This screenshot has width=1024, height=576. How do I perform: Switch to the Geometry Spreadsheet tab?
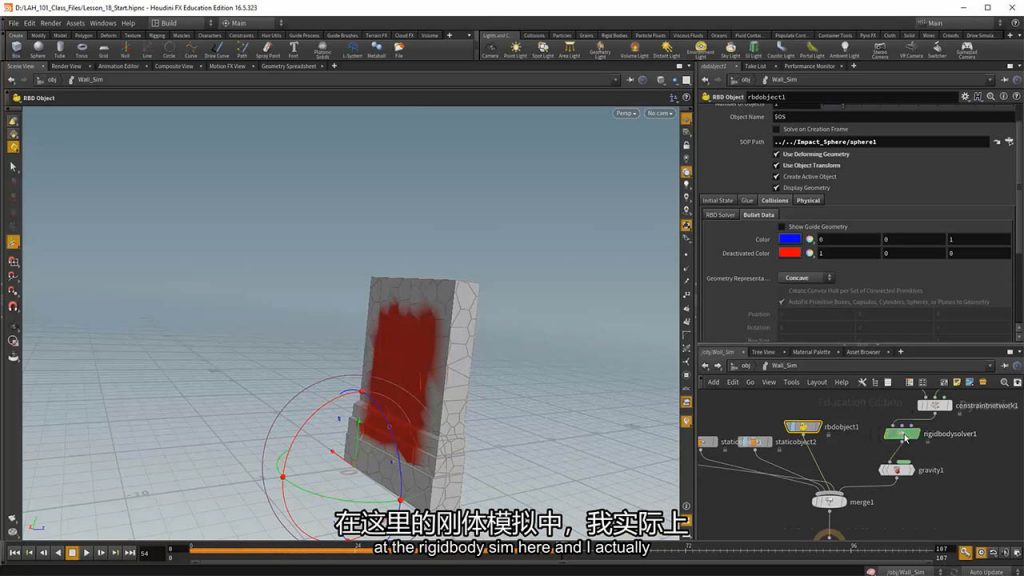pyautogui.click(x=289, y=66)
